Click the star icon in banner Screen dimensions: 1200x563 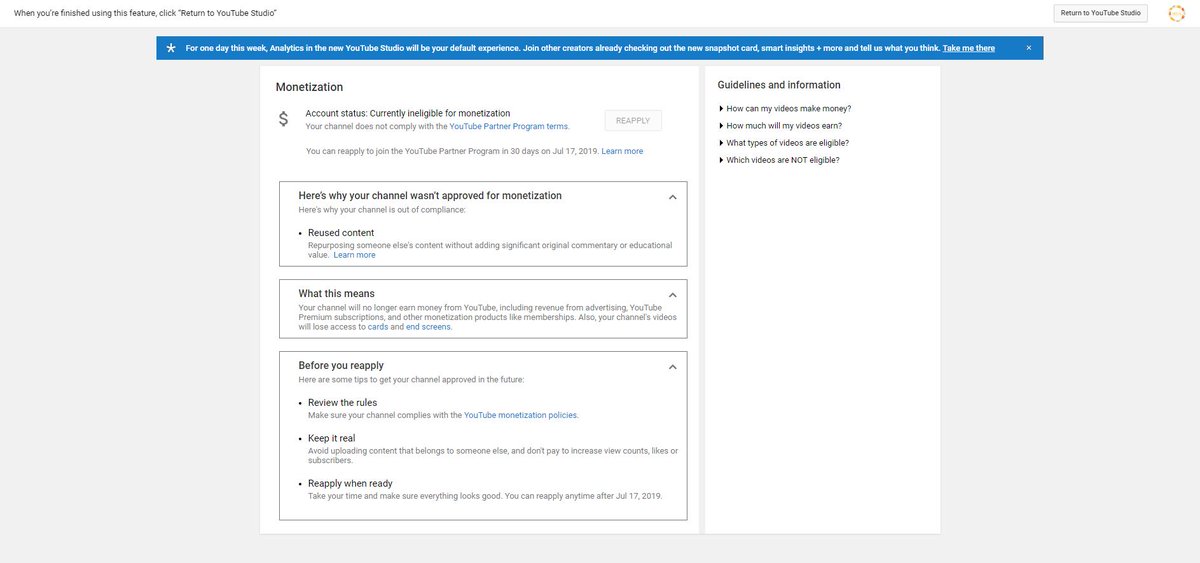(x=171, y=48)
